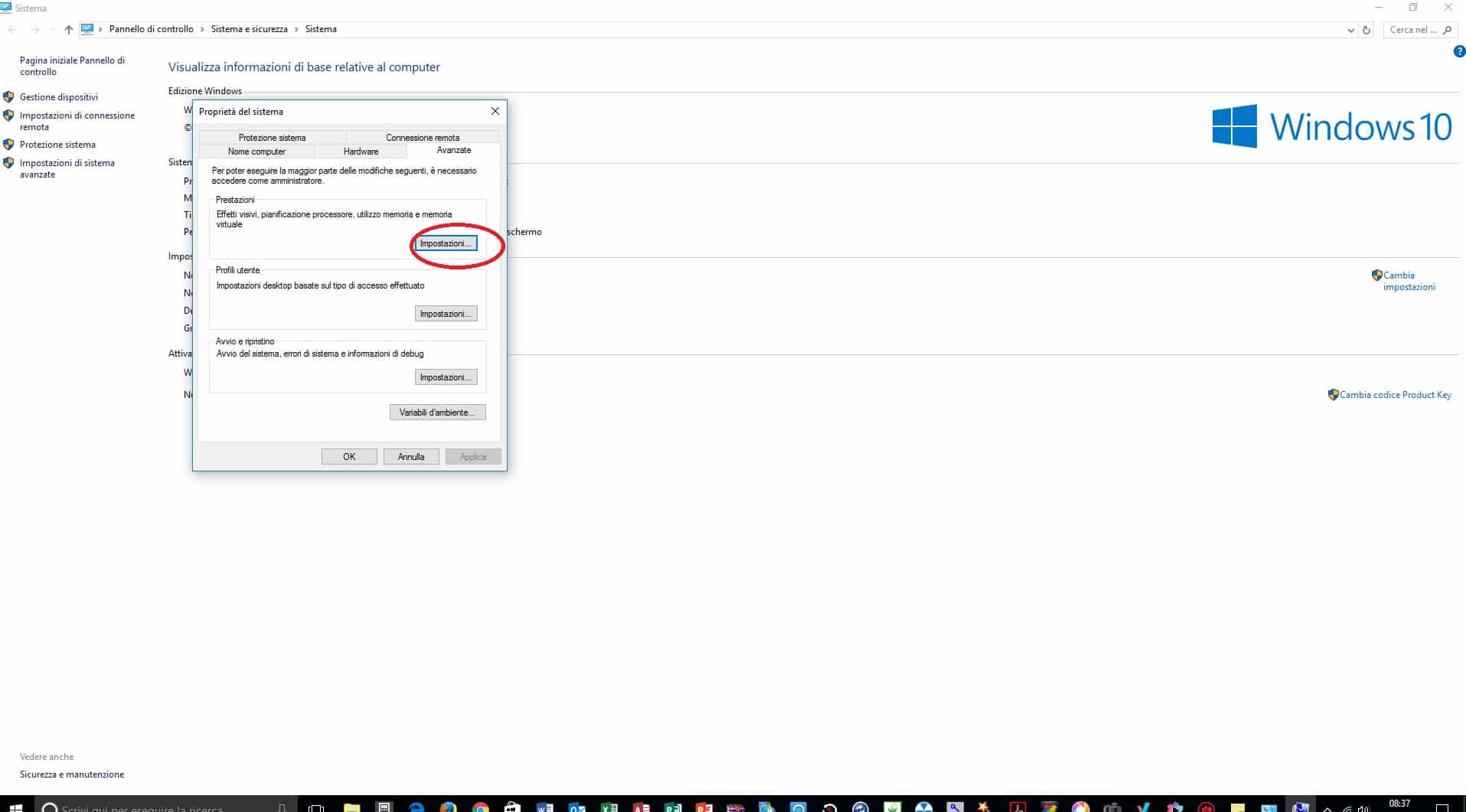Click the Sistema e sicurezza breadcrumb

(x=250, y=29)
